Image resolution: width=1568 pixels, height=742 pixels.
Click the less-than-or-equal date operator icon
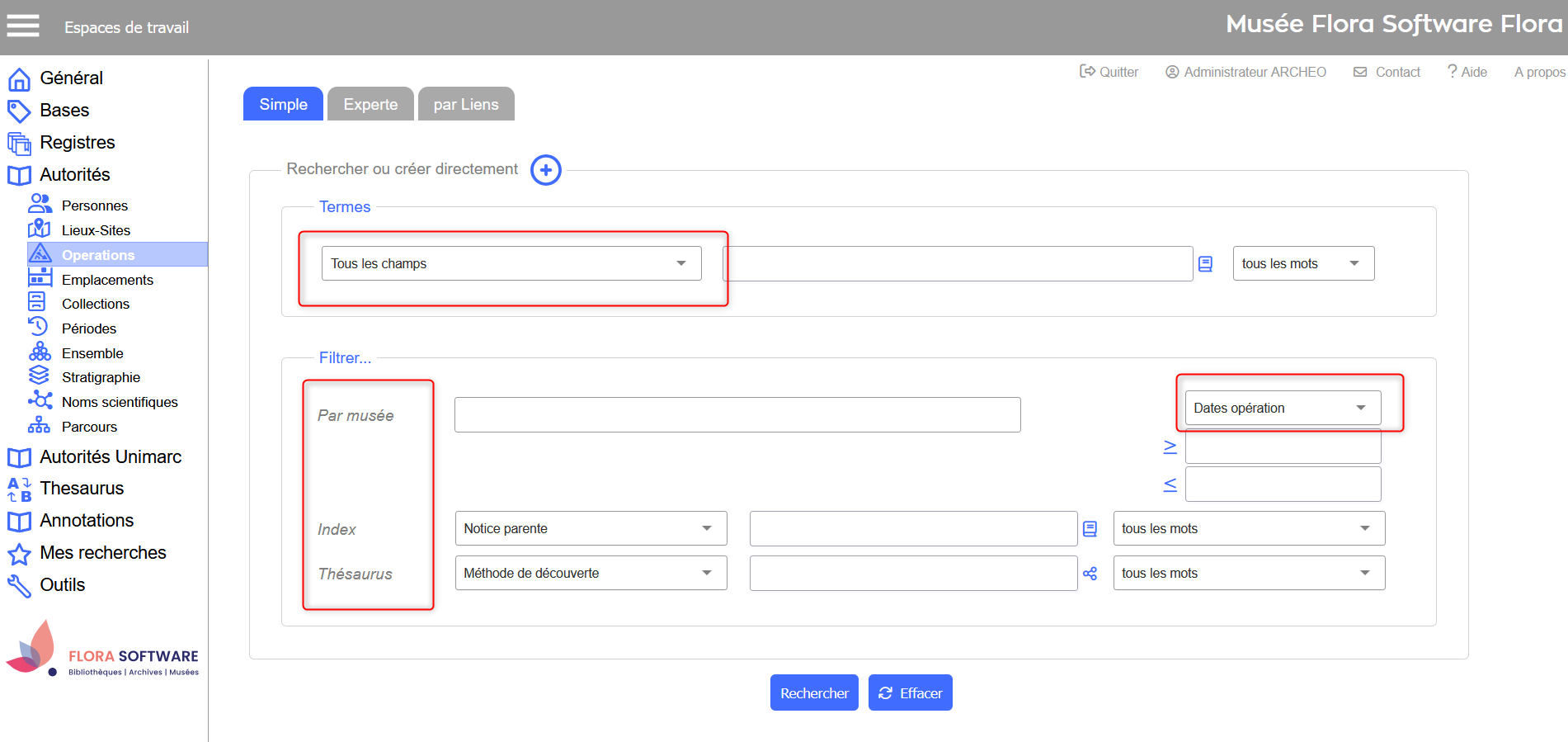(1170, 484)
